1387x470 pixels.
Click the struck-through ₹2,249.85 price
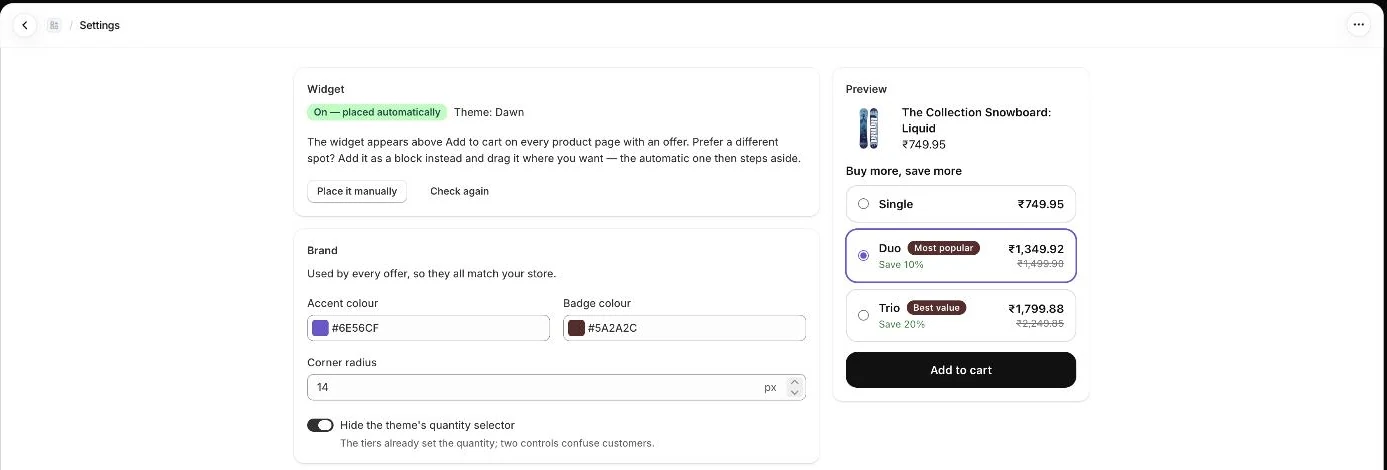point(1040,324)
